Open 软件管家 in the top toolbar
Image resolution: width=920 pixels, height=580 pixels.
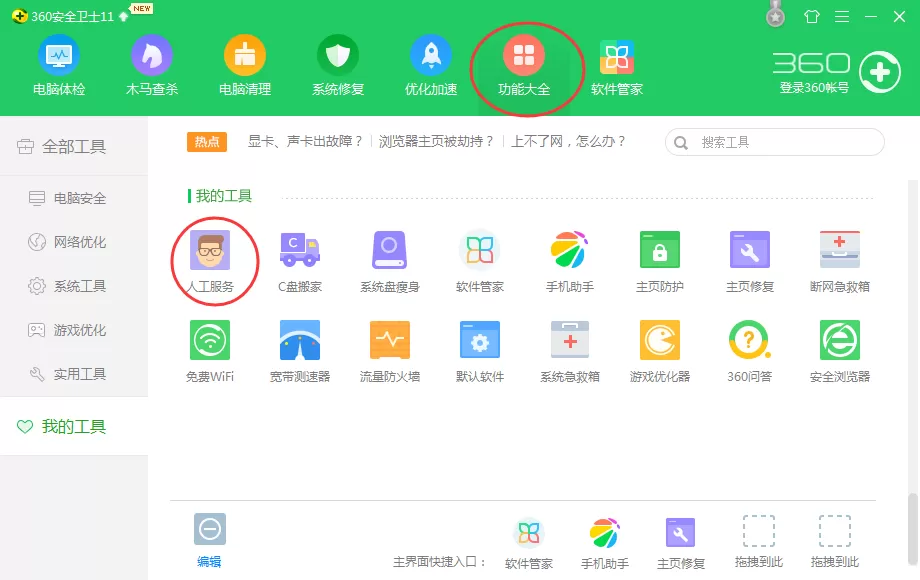pyautogui.click(x=617, y=66)
